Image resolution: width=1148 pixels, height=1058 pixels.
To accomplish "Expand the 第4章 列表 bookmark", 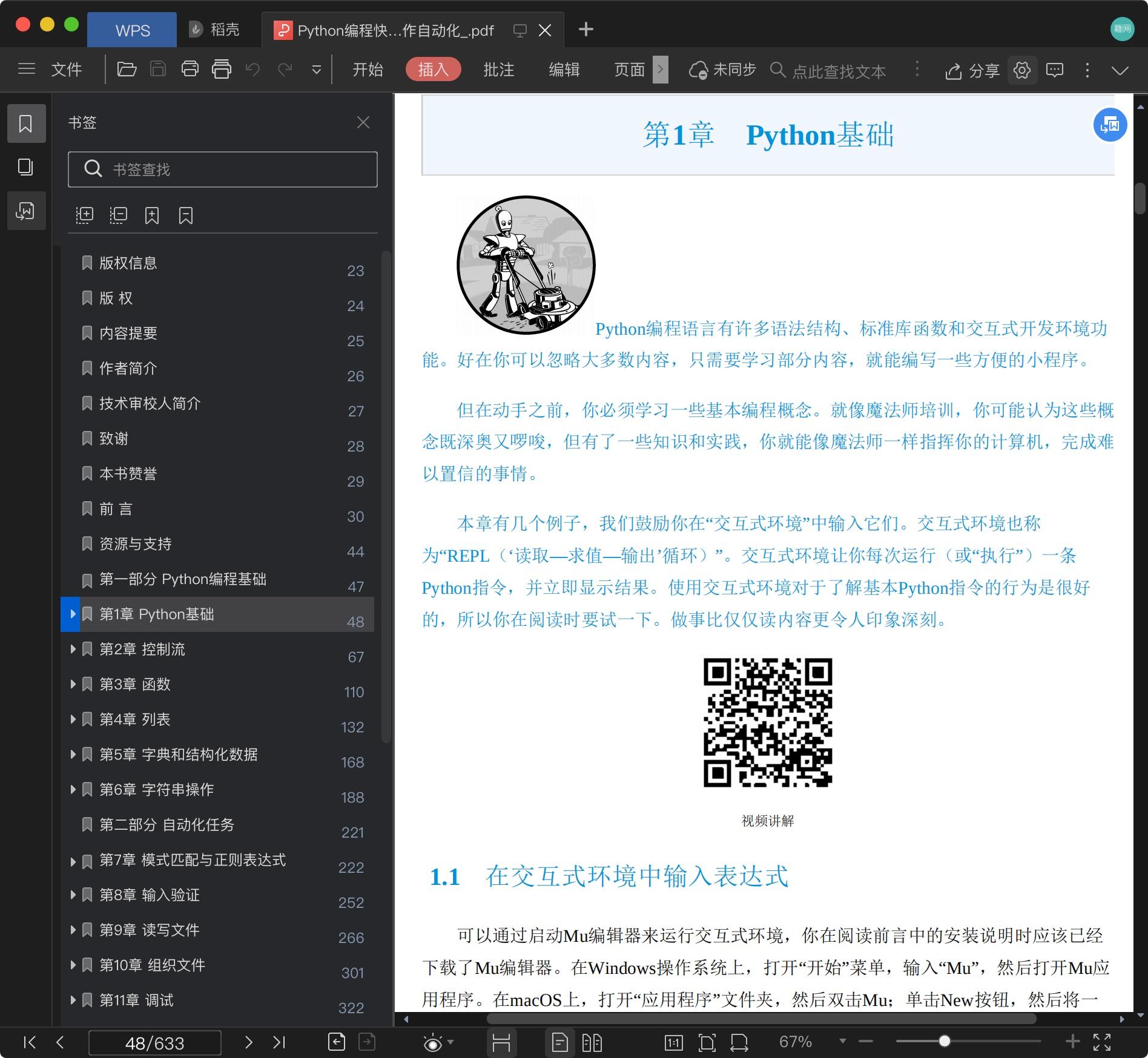I will tap(73, 719).
